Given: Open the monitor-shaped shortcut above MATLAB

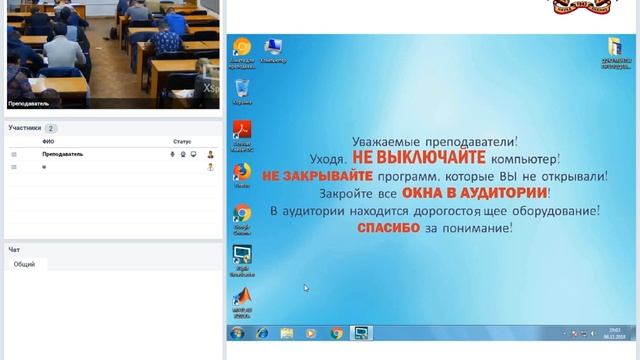Looking at the screenshot, I should (x=242, y=261).
